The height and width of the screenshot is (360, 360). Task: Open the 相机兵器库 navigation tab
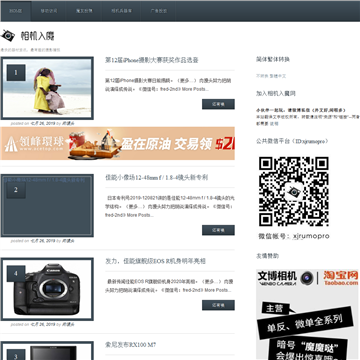click(x=121, y=11)
